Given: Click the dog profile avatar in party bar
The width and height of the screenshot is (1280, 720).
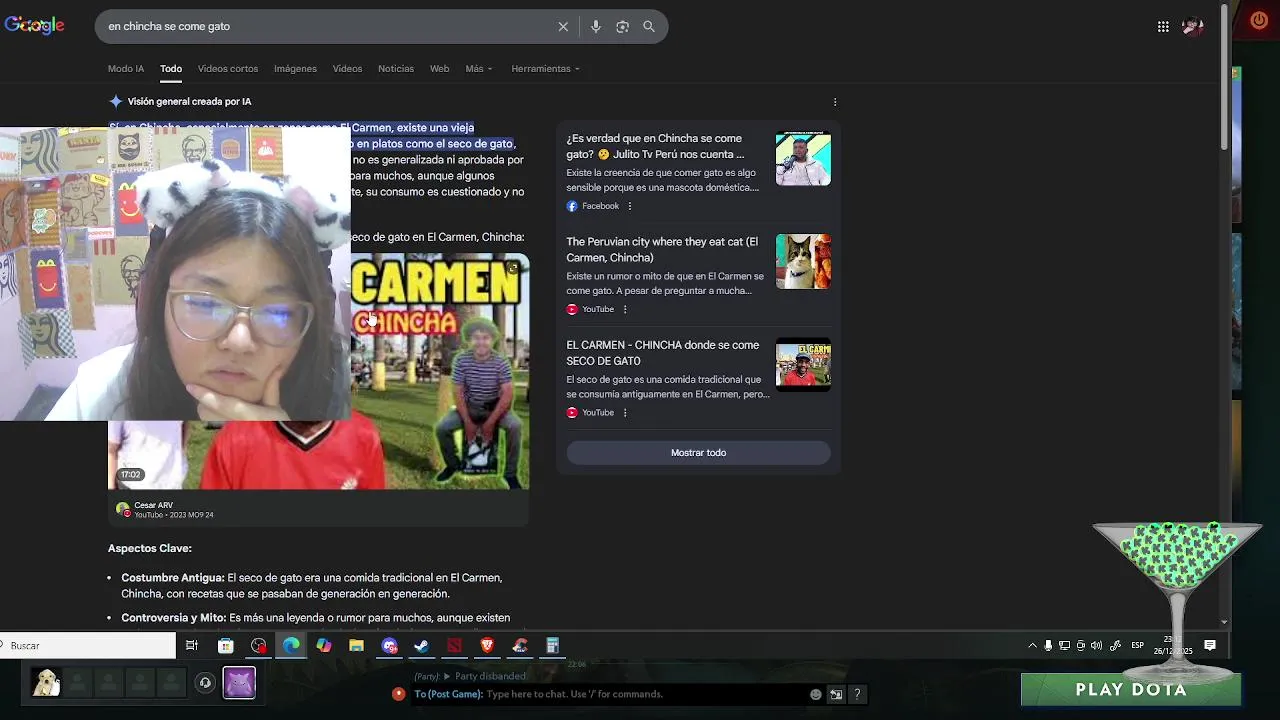Looking at the screenshot, I should click(x=45, y=683).
